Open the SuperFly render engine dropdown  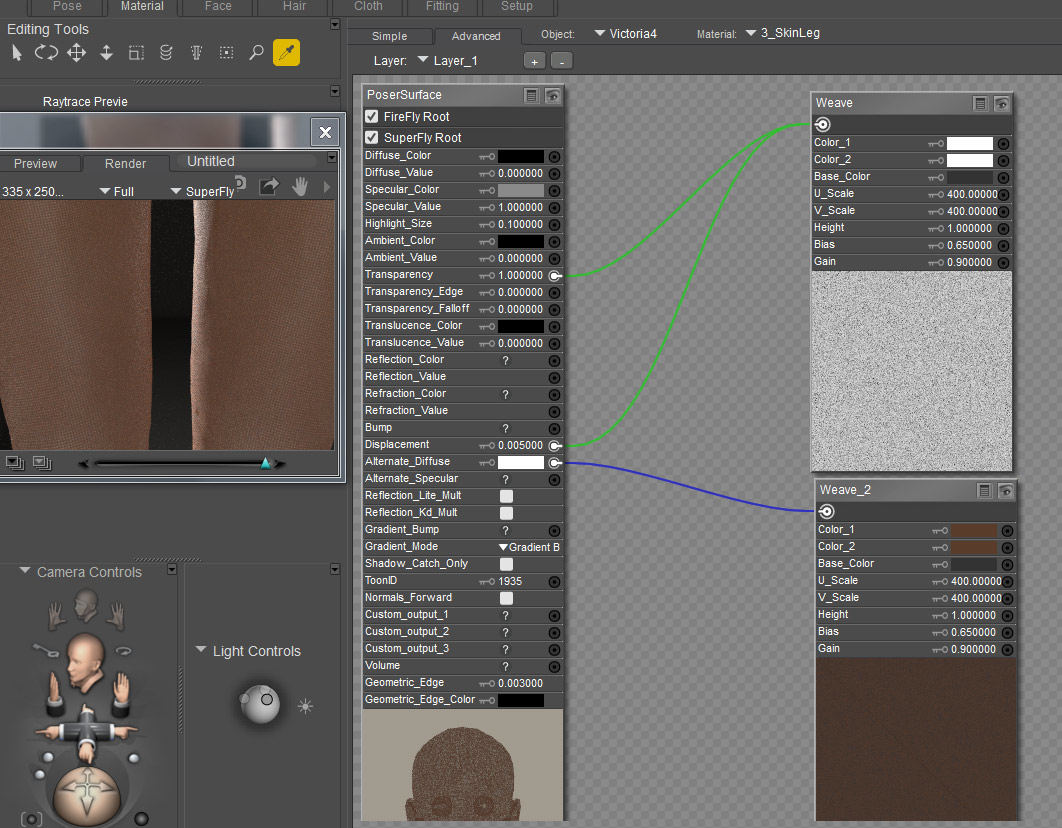coord(201,191)
